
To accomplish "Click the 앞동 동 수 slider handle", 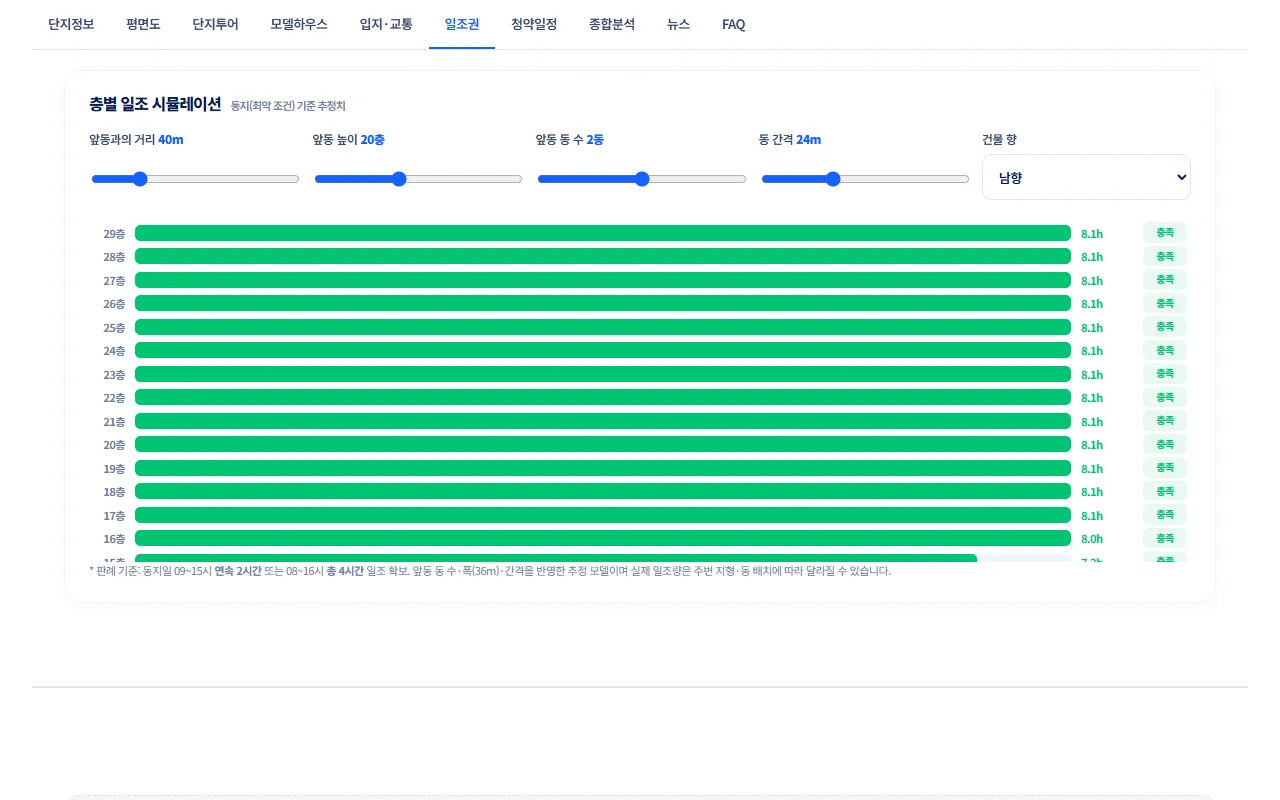I will [x=642, y=179].
